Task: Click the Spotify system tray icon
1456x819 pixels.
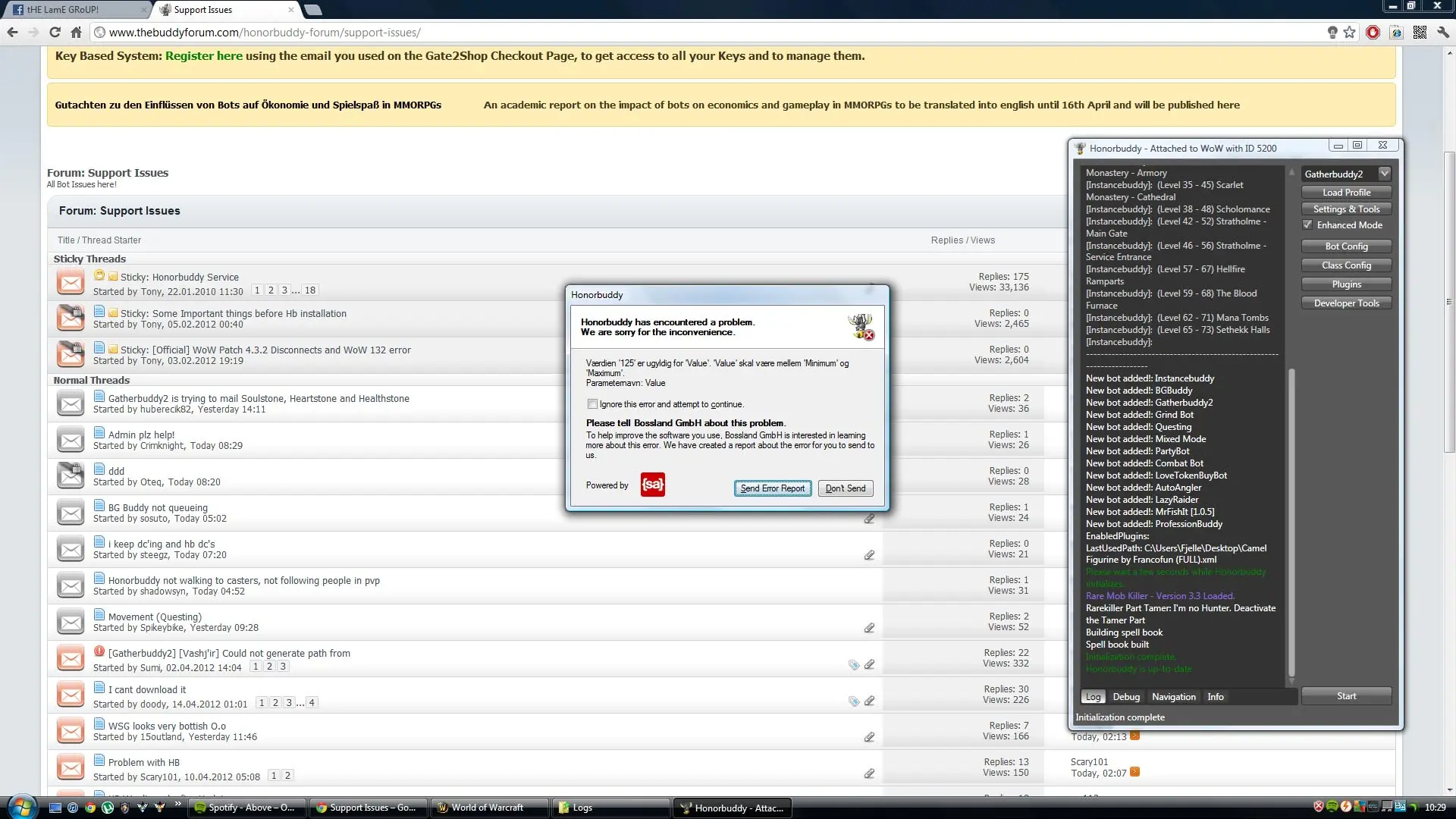Action: (1332, 807)
